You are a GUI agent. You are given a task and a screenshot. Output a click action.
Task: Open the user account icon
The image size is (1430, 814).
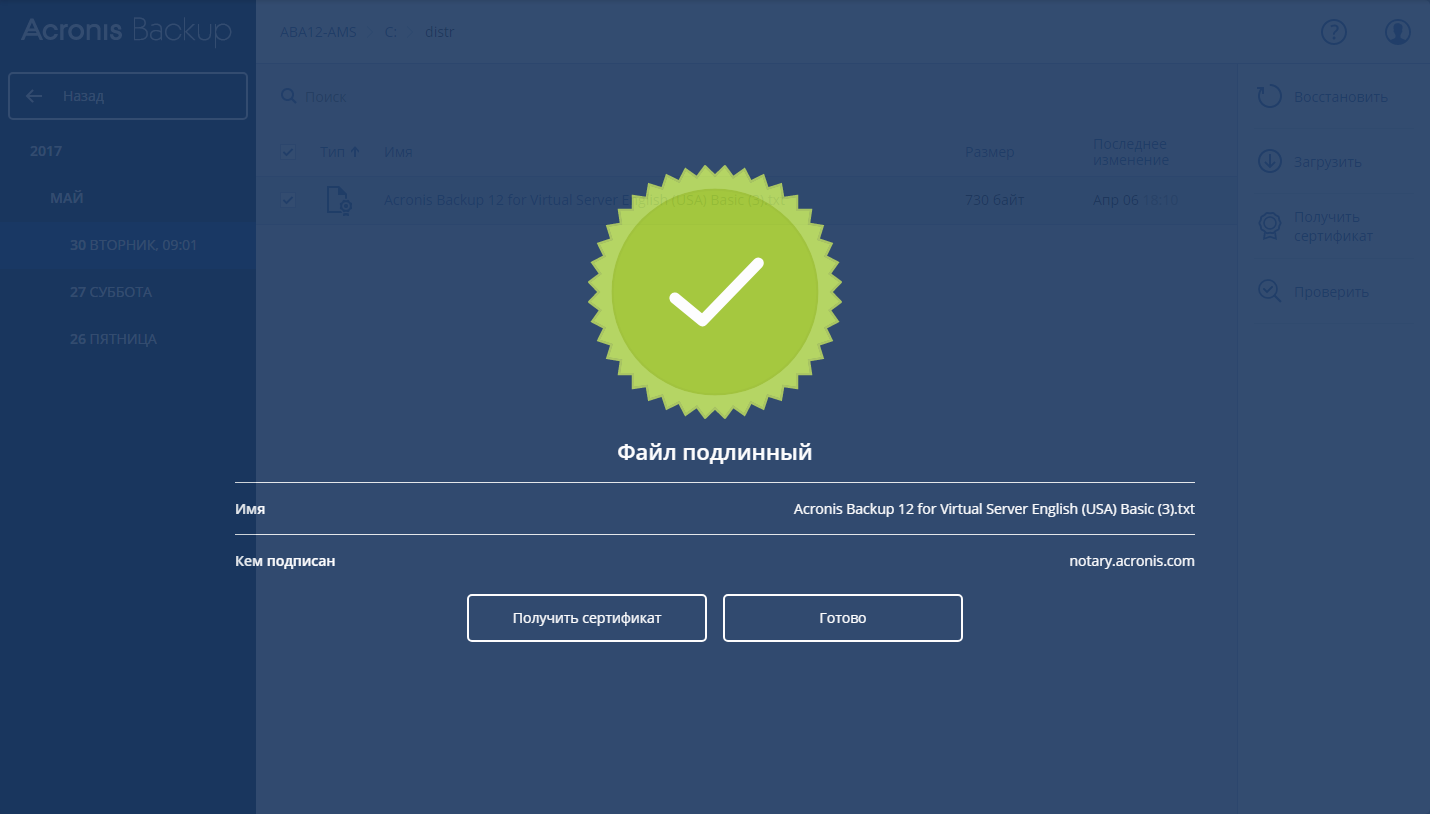[1398, 32]
